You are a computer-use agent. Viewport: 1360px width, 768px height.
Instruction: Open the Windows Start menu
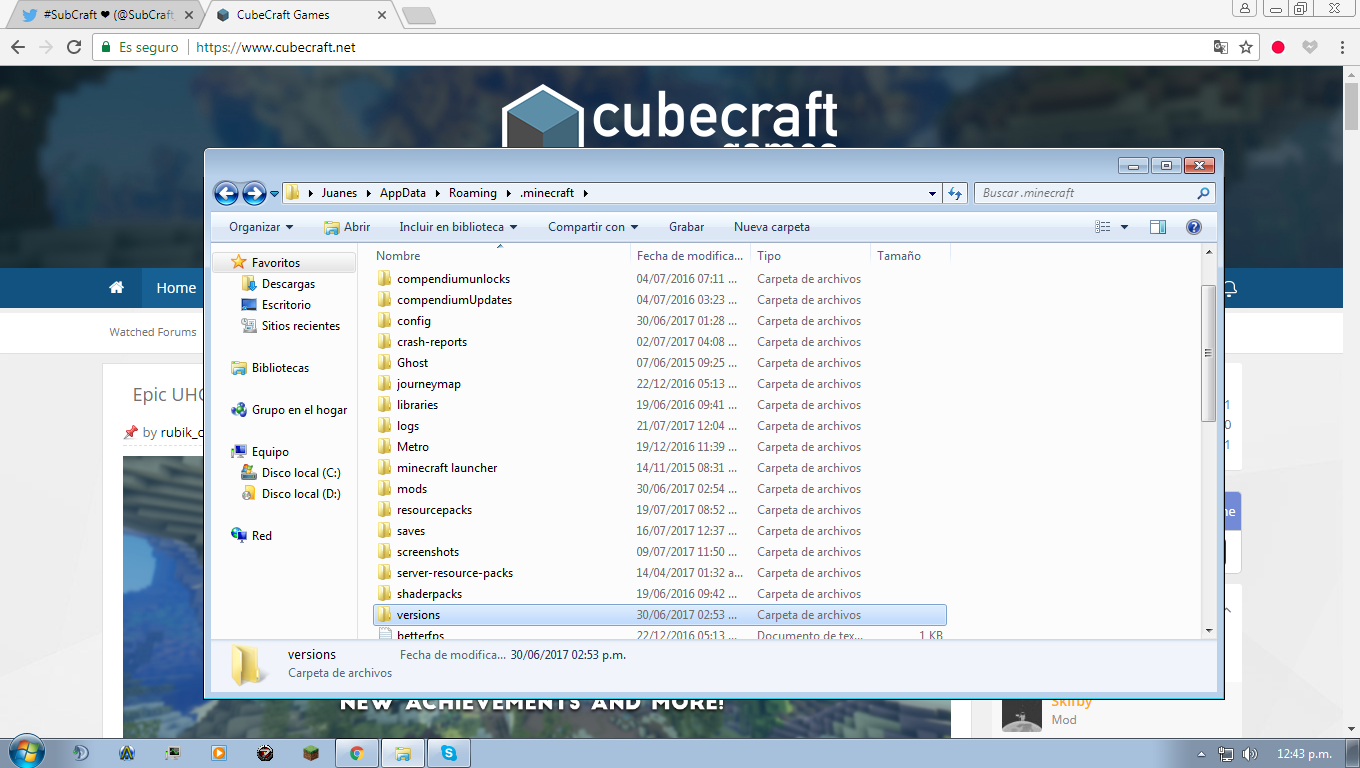pyautogui.click(x=25, y=752)
